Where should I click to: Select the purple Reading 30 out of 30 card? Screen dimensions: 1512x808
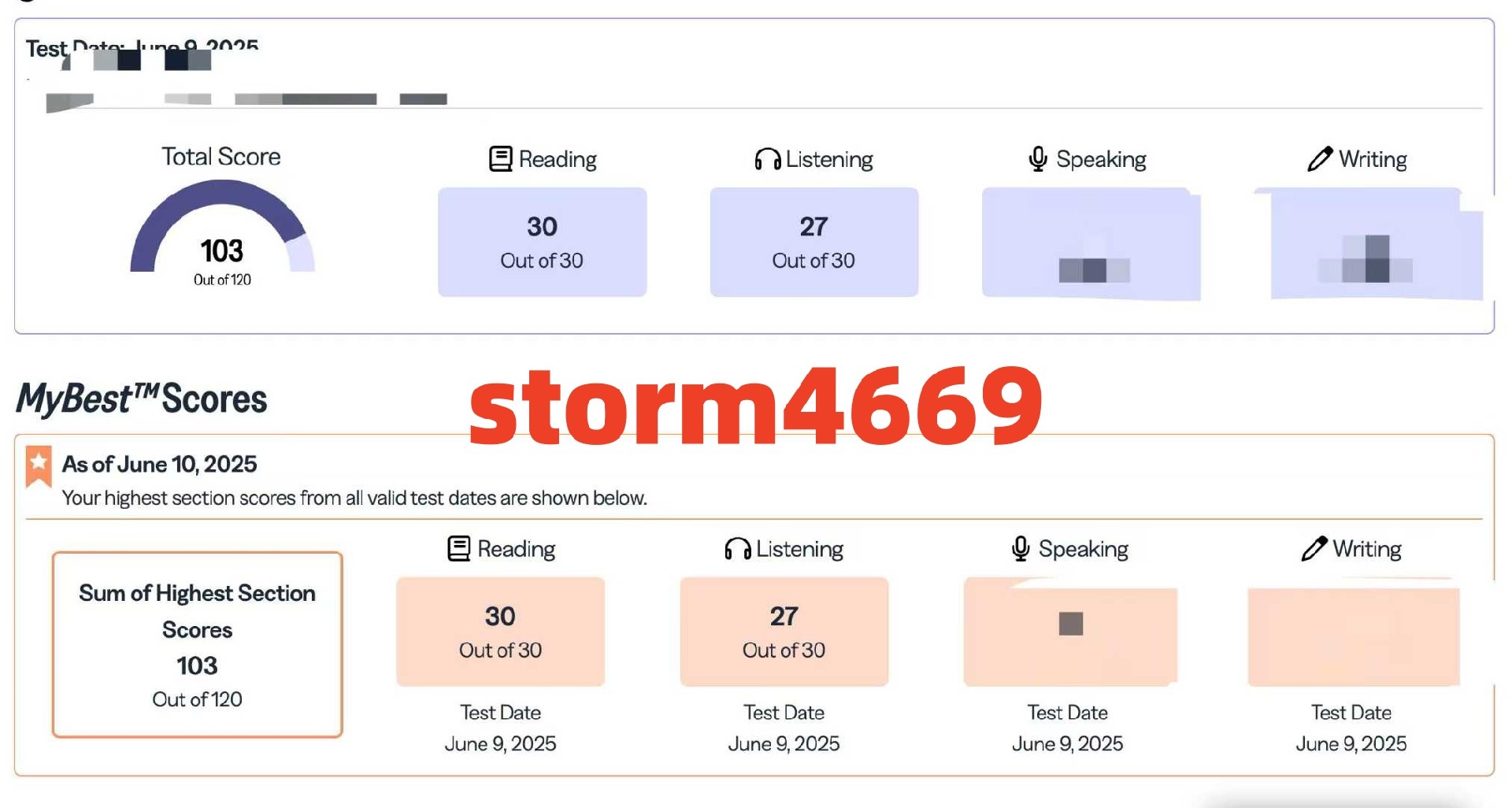[x=542, y=242]
